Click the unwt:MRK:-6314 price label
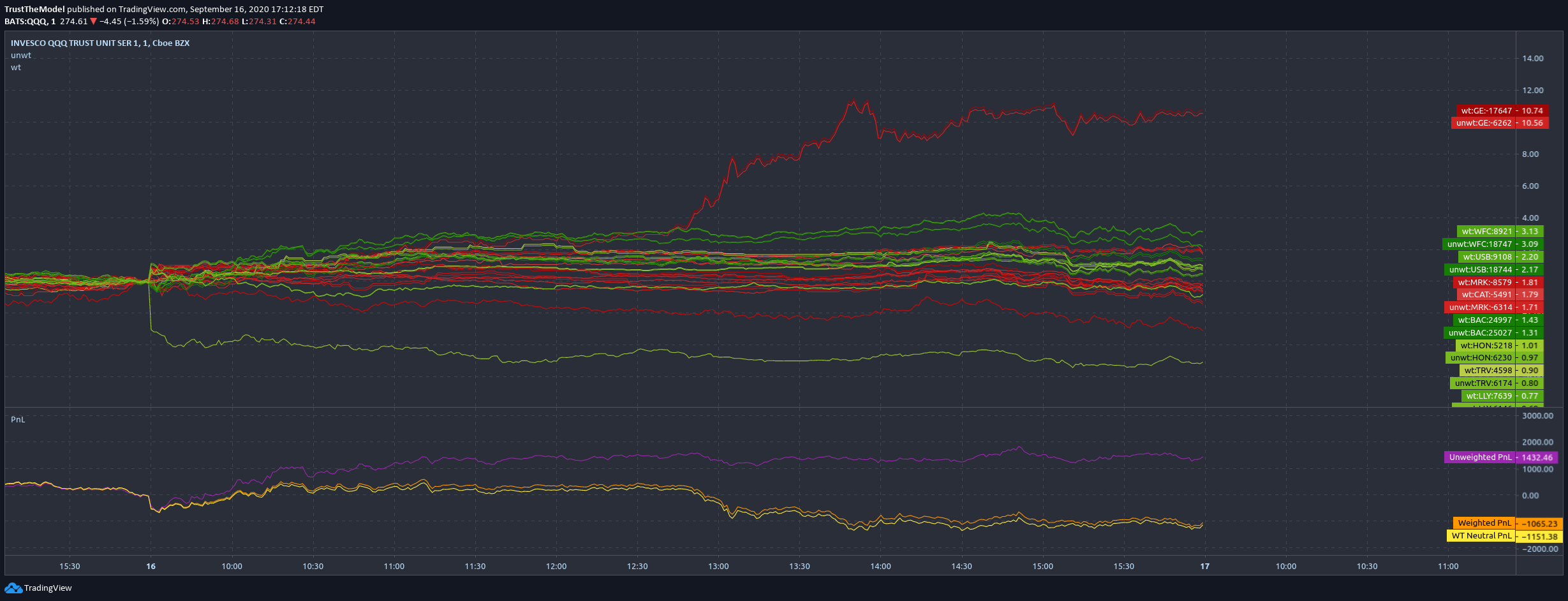This screenshot has width=1568, height=601. [x=1480, y=308]
